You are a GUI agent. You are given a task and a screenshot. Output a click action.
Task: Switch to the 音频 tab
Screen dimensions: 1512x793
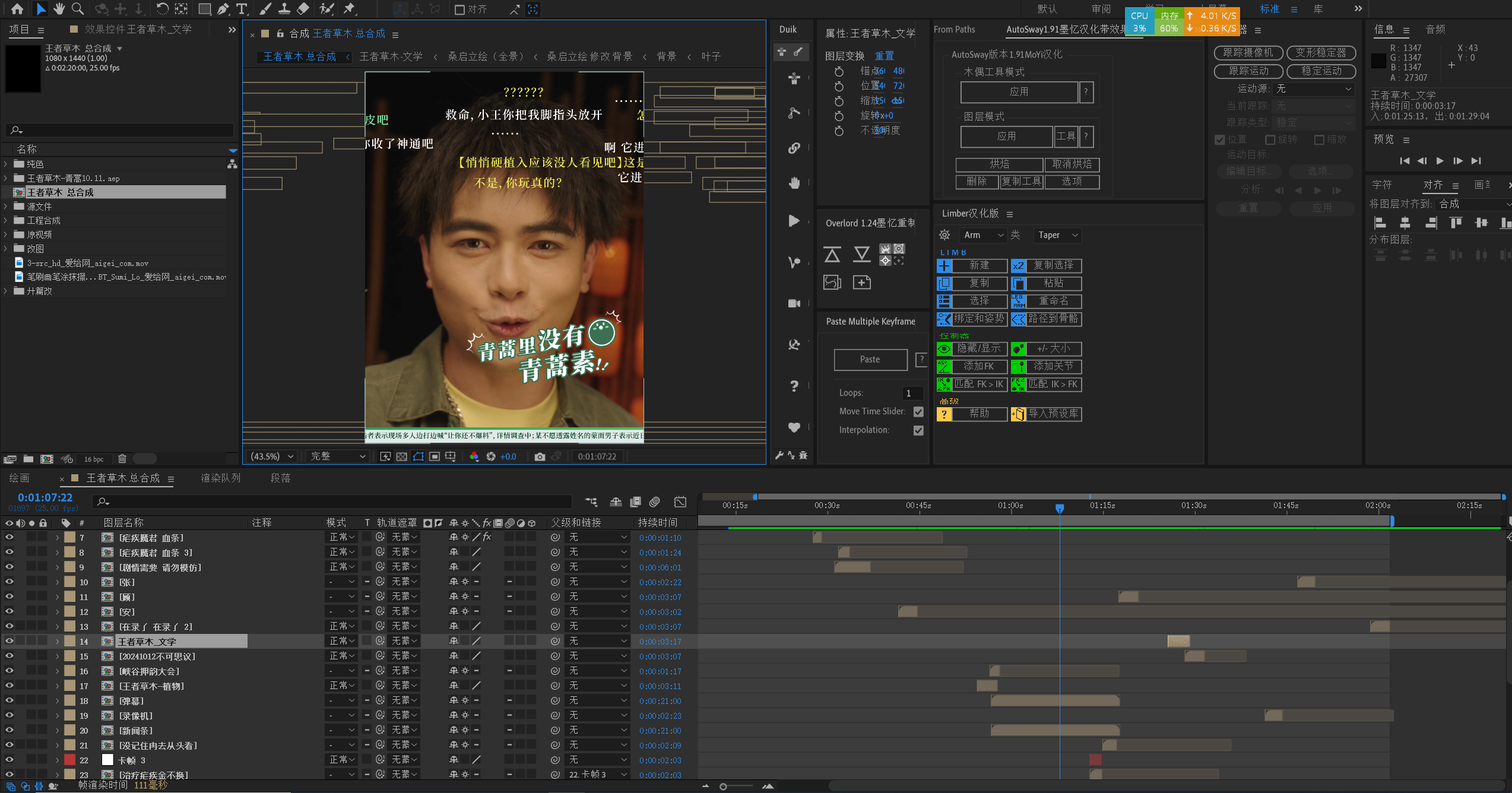1435,29
